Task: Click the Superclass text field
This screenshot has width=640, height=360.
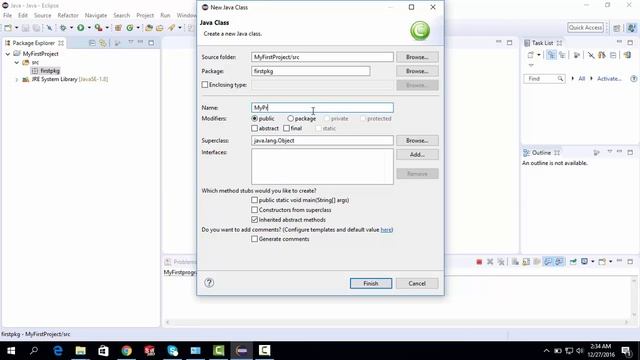Action: tap(322, 140)
